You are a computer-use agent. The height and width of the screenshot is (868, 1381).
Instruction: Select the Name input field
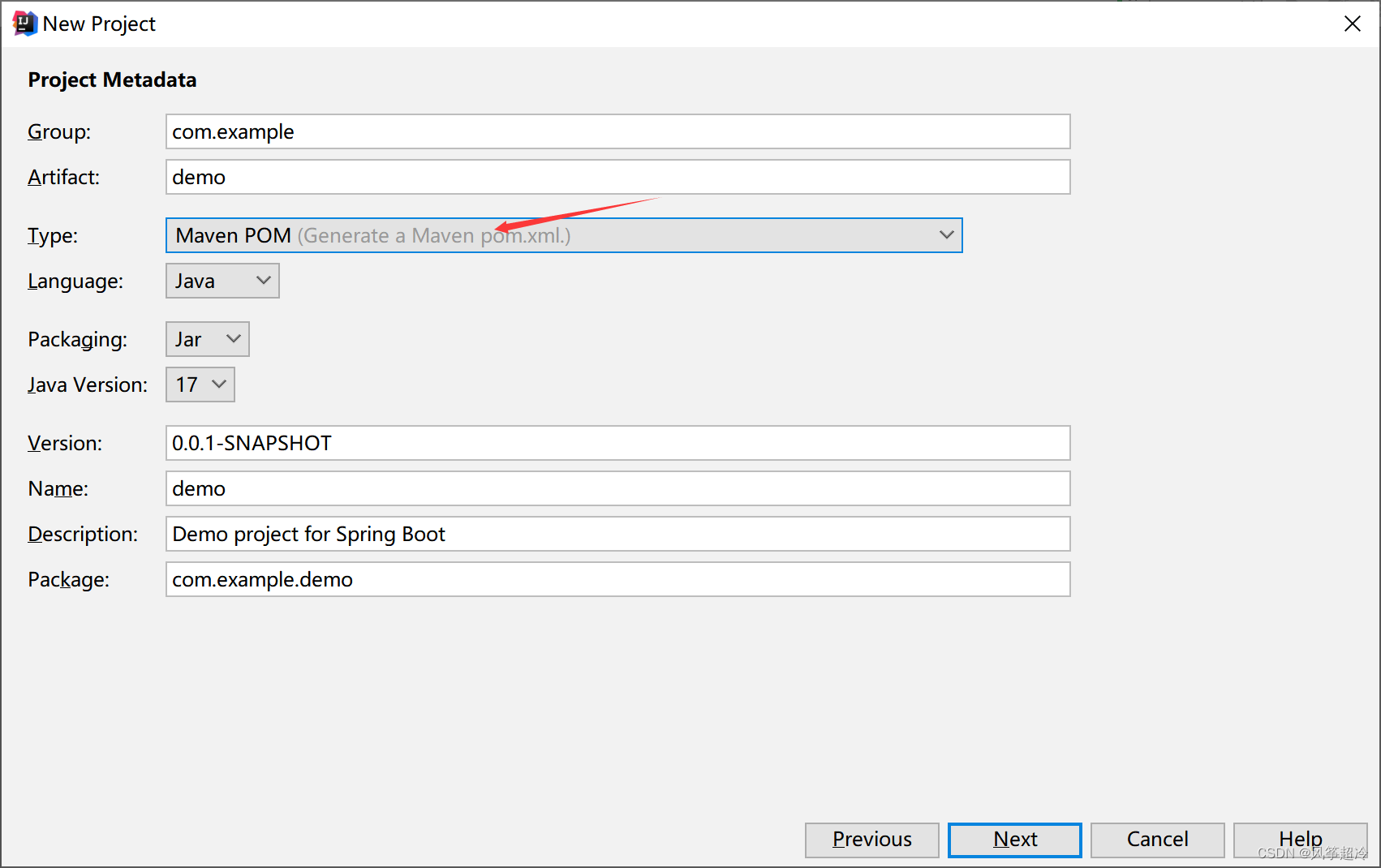[617, 488]
